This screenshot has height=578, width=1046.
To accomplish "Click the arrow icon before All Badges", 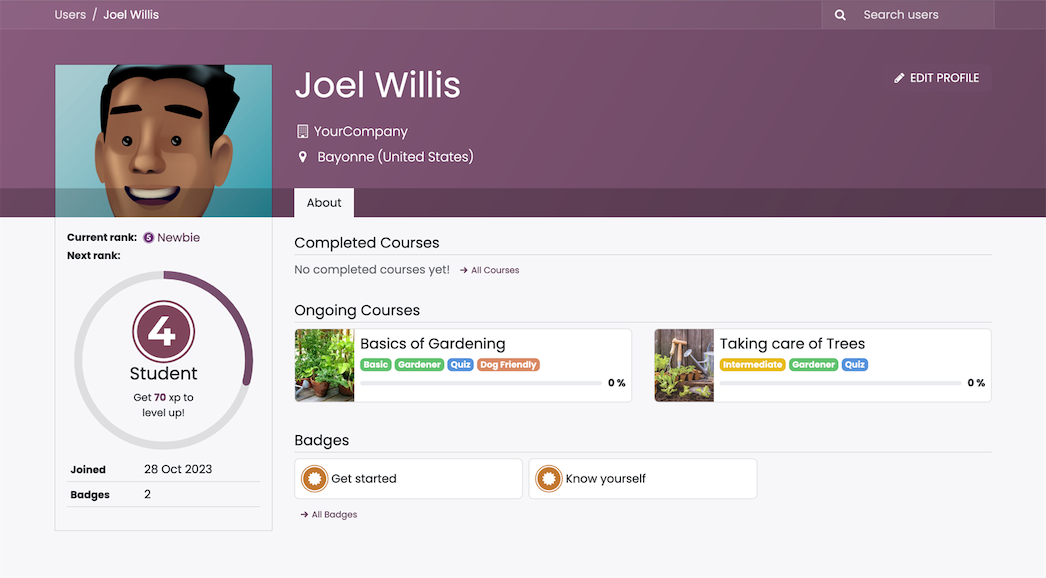I will tap(304, 514).
